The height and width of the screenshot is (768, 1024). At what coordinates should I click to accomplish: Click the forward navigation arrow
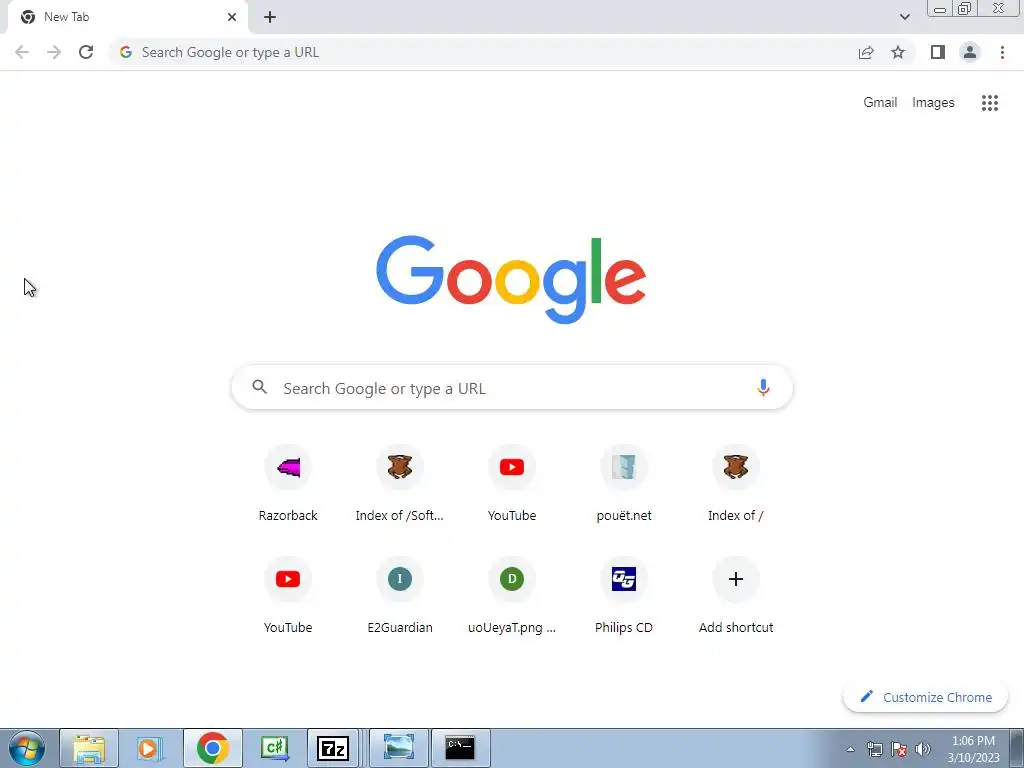[54, 52]
